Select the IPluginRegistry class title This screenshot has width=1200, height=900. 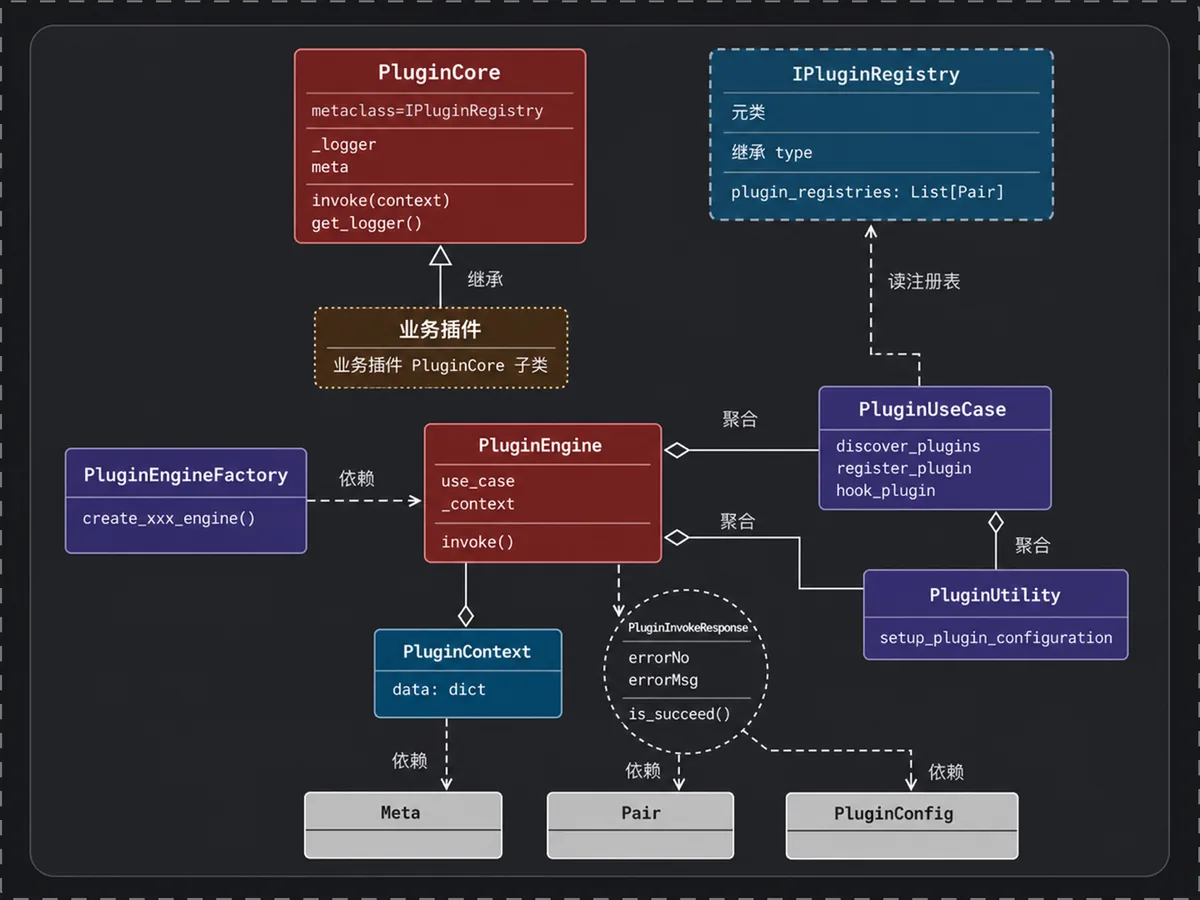click(x=875, y=74)
